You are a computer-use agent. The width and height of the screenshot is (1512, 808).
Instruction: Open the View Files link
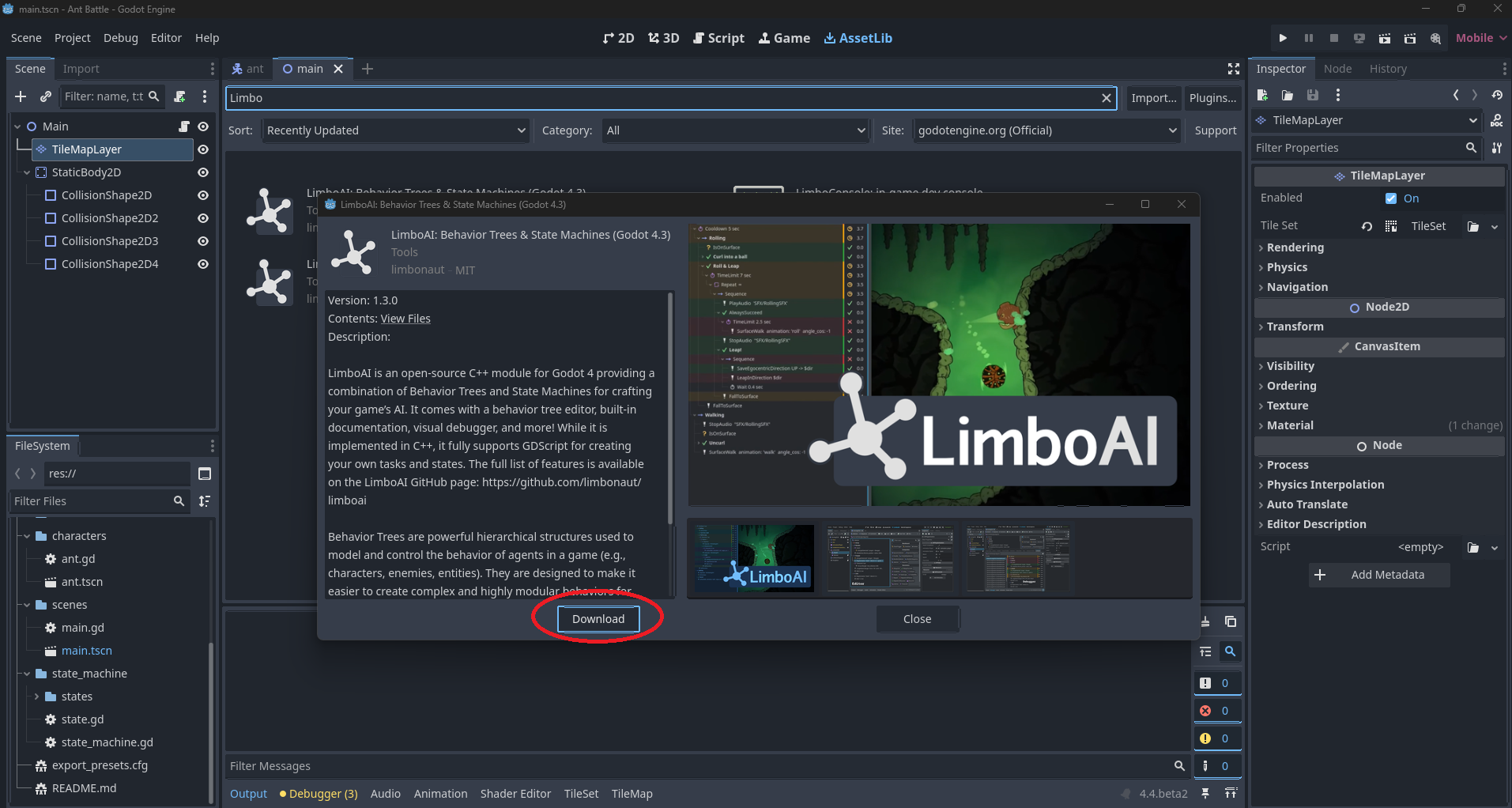click(x=405, y=319)
